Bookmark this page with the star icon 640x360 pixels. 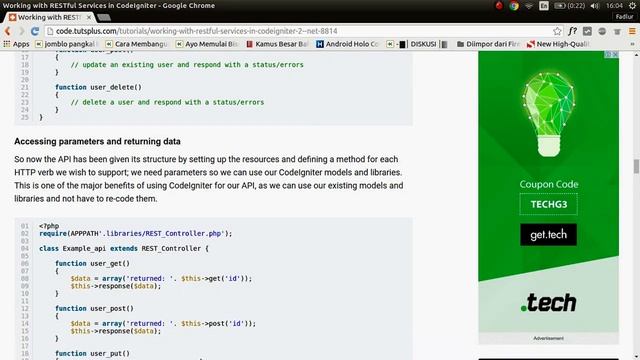[557, 31]
